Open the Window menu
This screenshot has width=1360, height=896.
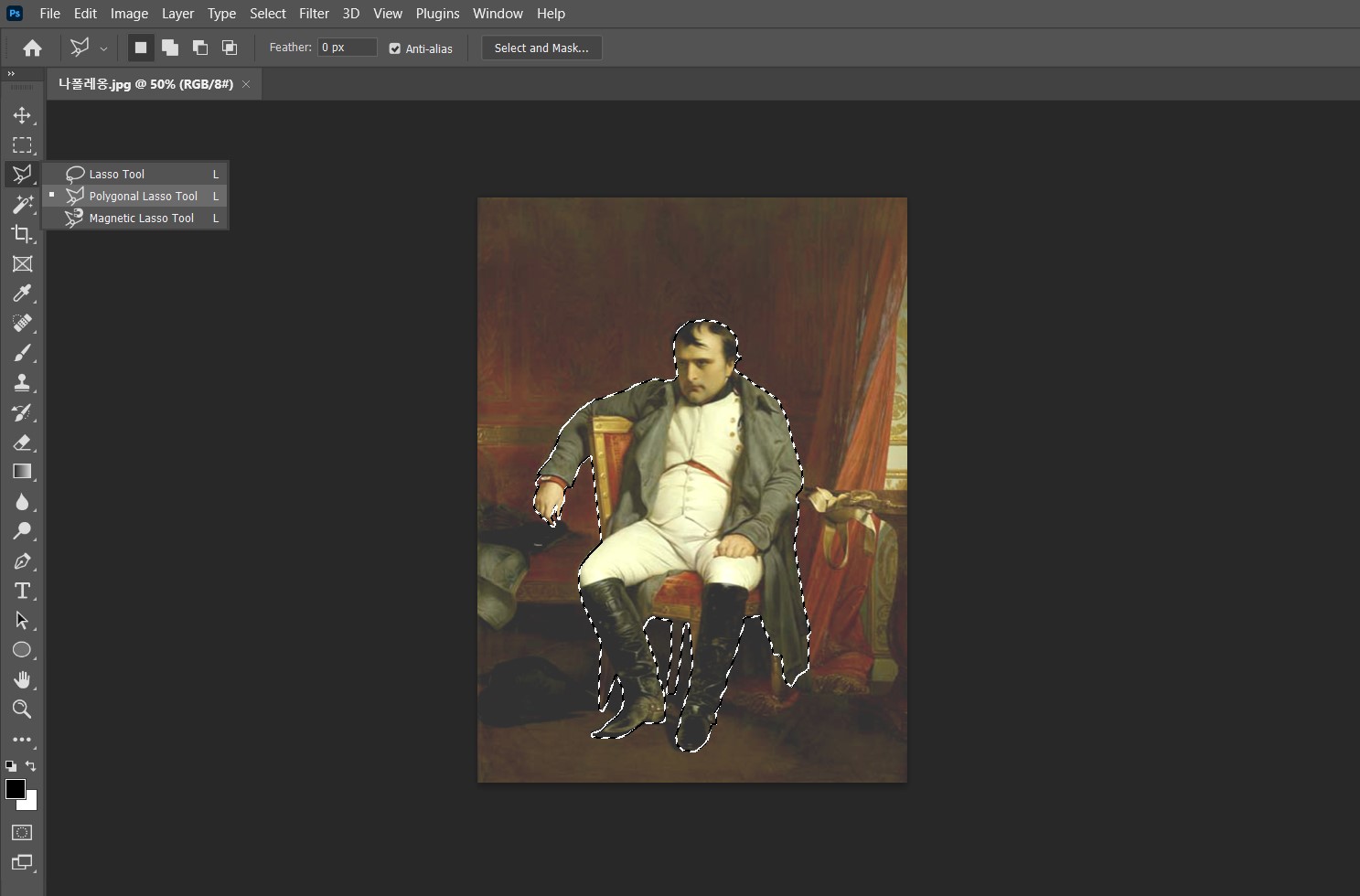[498, 14]
